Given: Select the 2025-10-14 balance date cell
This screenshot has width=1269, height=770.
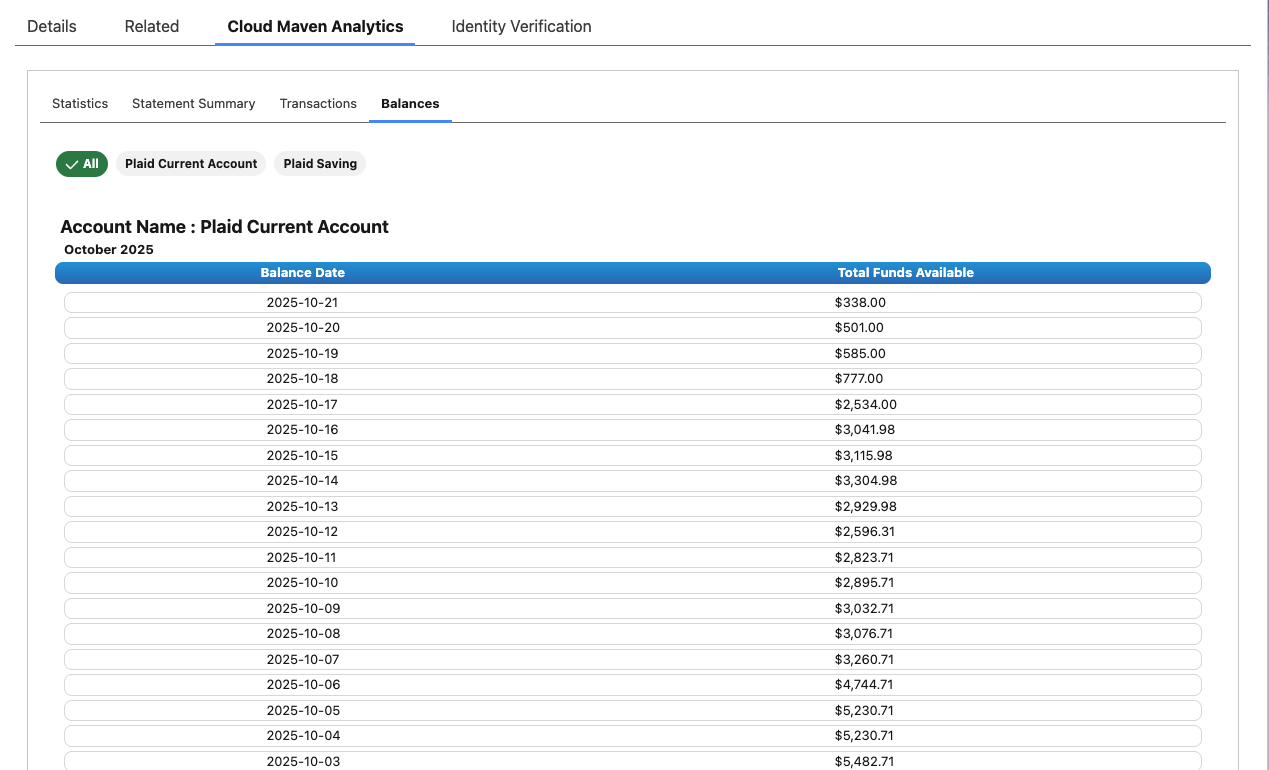Looking at the screenshot, I should 302,481.
